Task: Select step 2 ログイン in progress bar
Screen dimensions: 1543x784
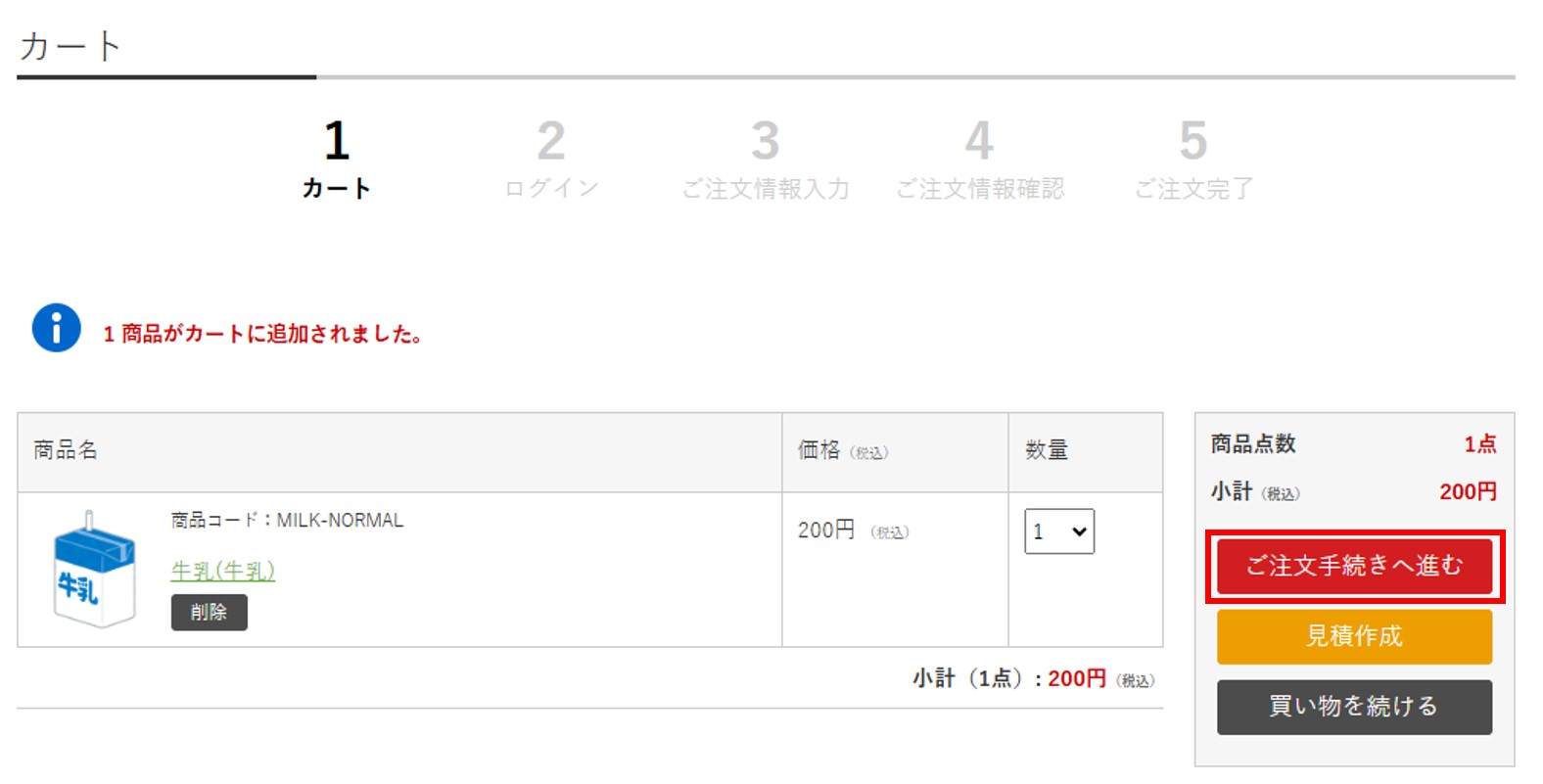Action: 551,160
